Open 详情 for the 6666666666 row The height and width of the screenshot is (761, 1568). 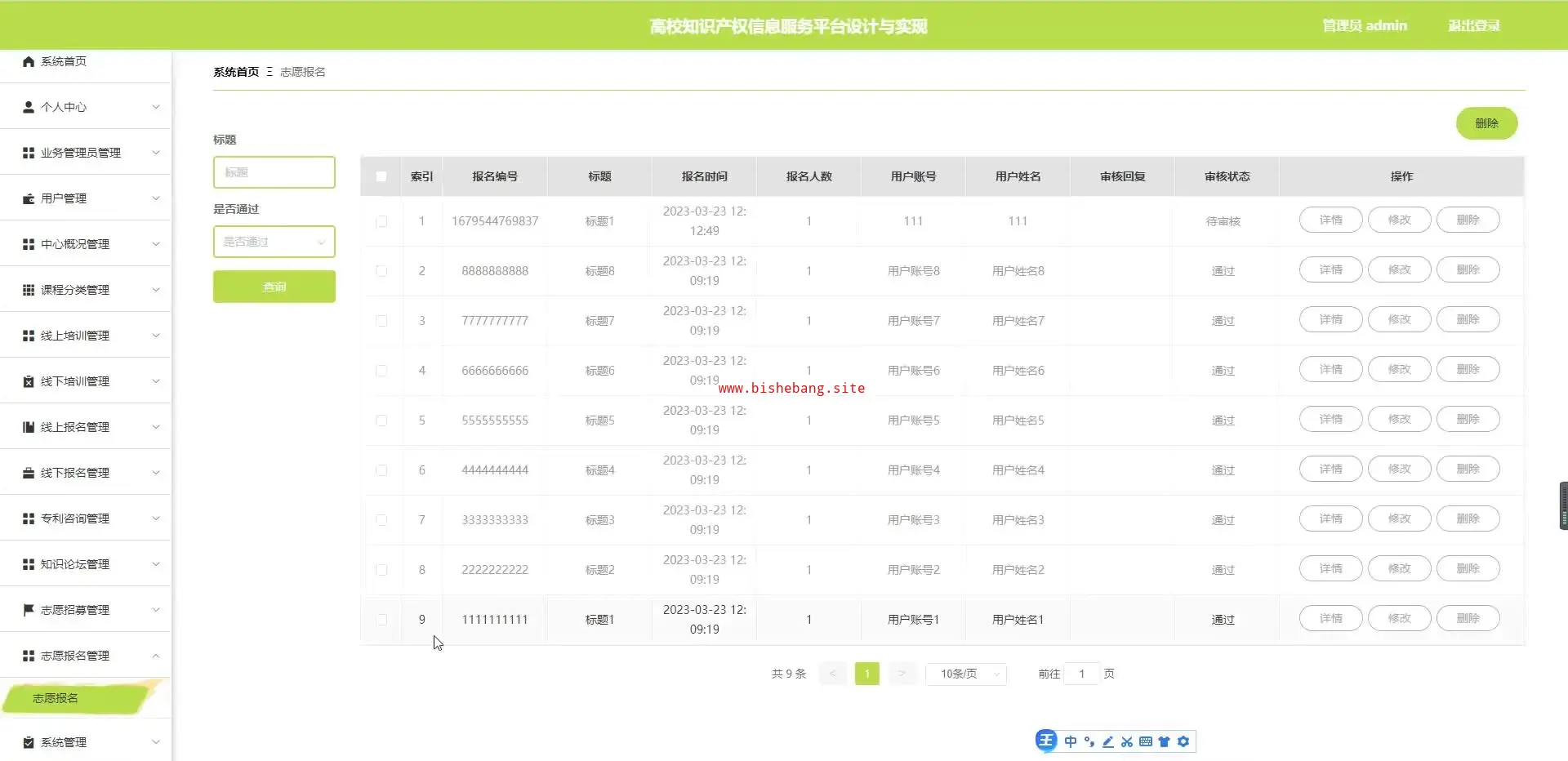(1331, 369)
